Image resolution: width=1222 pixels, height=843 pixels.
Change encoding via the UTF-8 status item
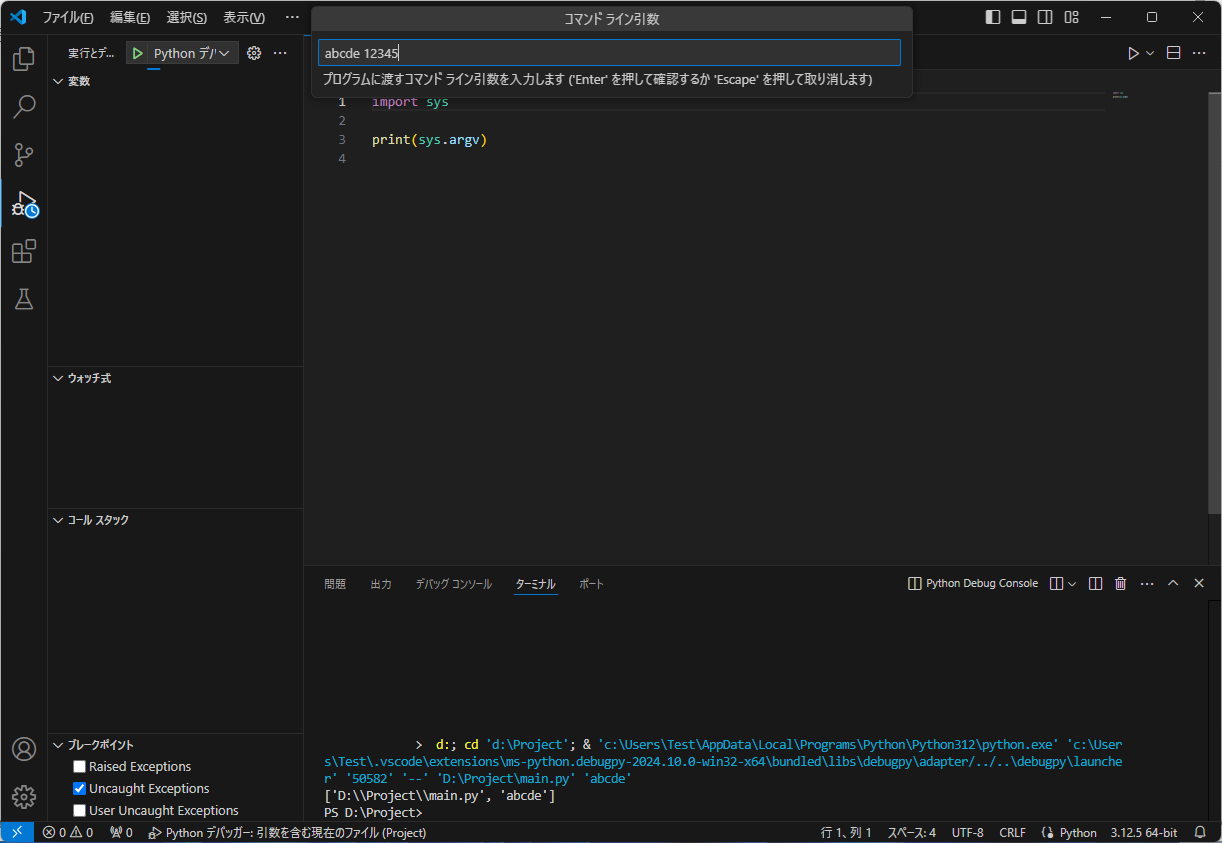tap(967, 832)
